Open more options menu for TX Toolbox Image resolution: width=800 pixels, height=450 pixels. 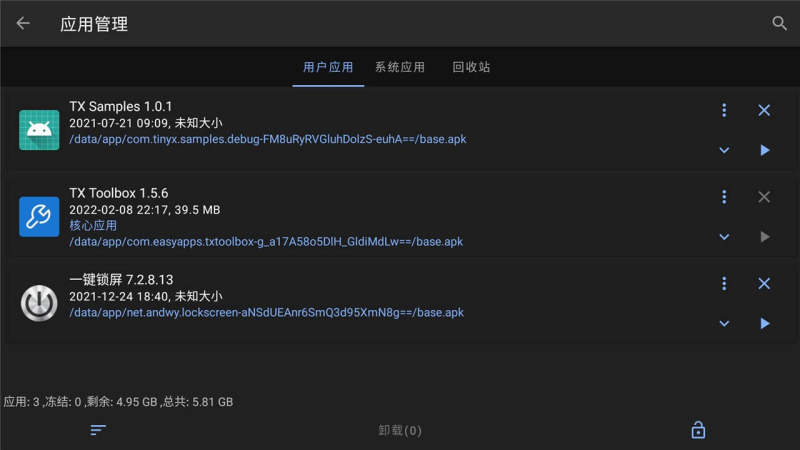[724, 197]
